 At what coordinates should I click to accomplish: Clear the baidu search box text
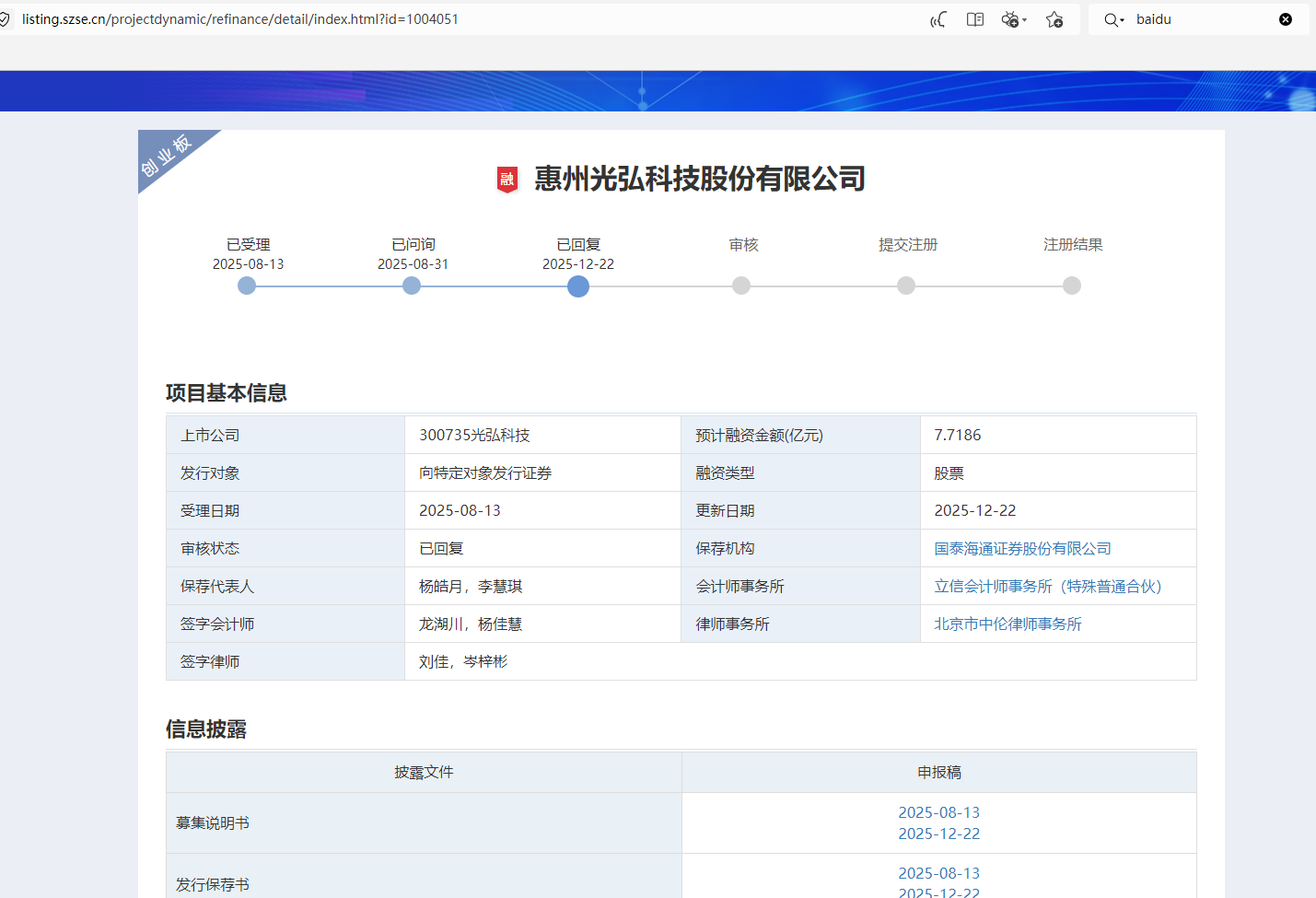point(1286,19)
